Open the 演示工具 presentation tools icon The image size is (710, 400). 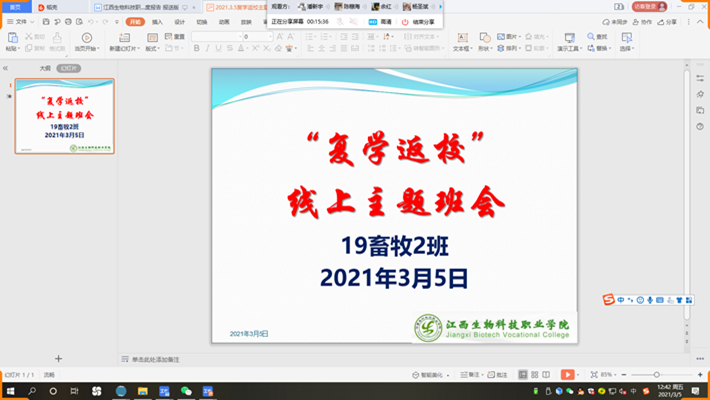(569, 37)
